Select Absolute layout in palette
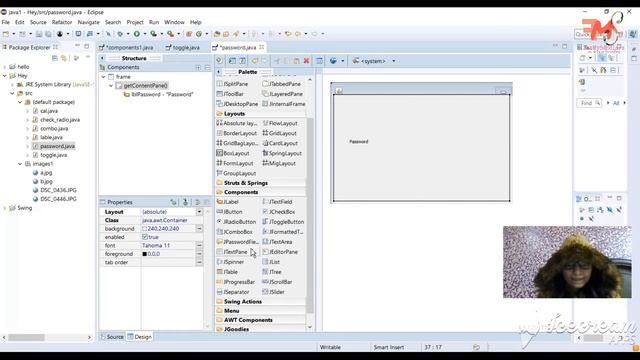Image resolution: width=640 pixels, height=360 pixels. [x=237, y=123]
